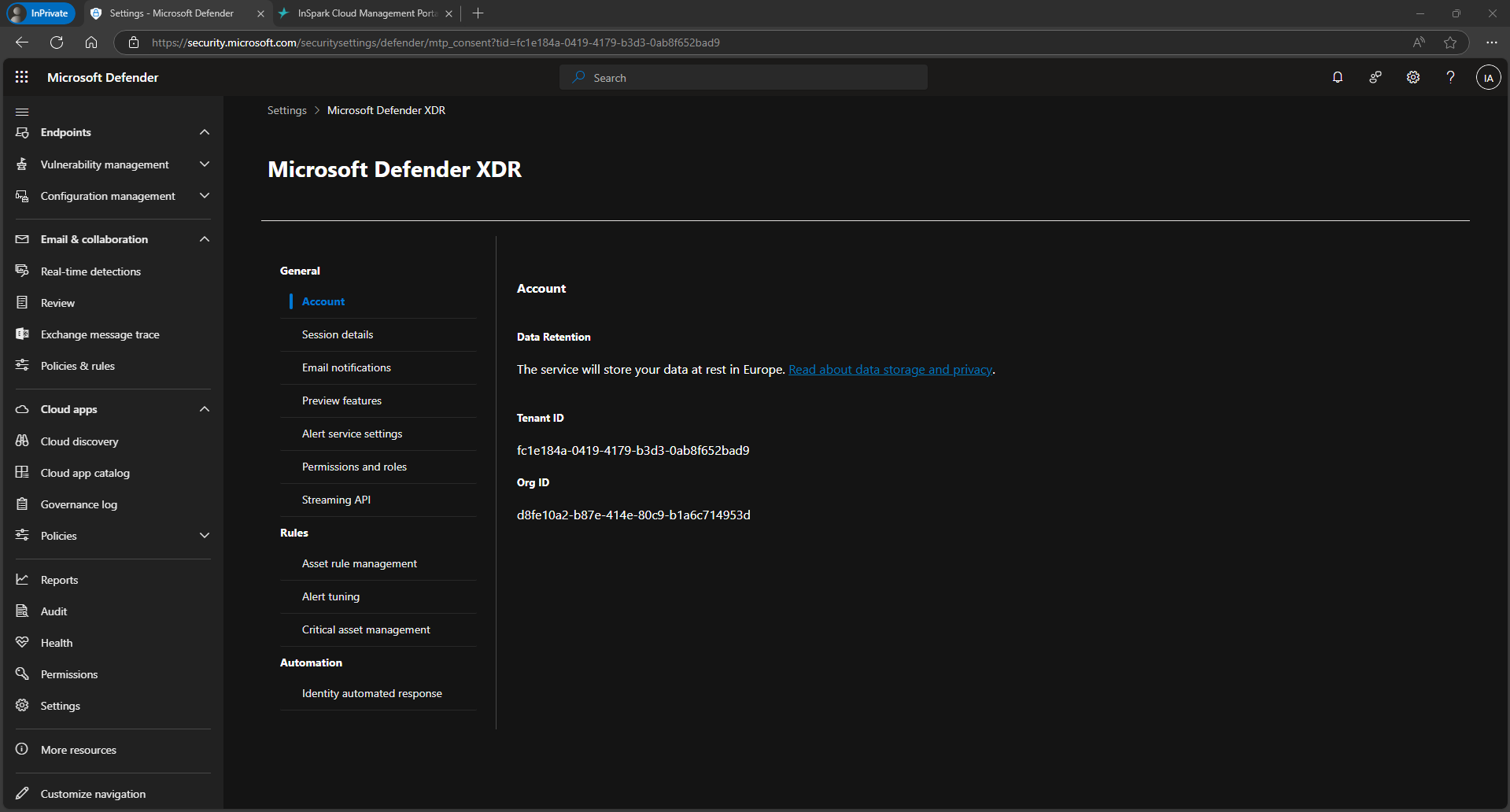Click Org ID value d8fe10a2-b87e-414e-80c9-b1a6c714953d
1510x812 pixels.
tap(633, 515)
